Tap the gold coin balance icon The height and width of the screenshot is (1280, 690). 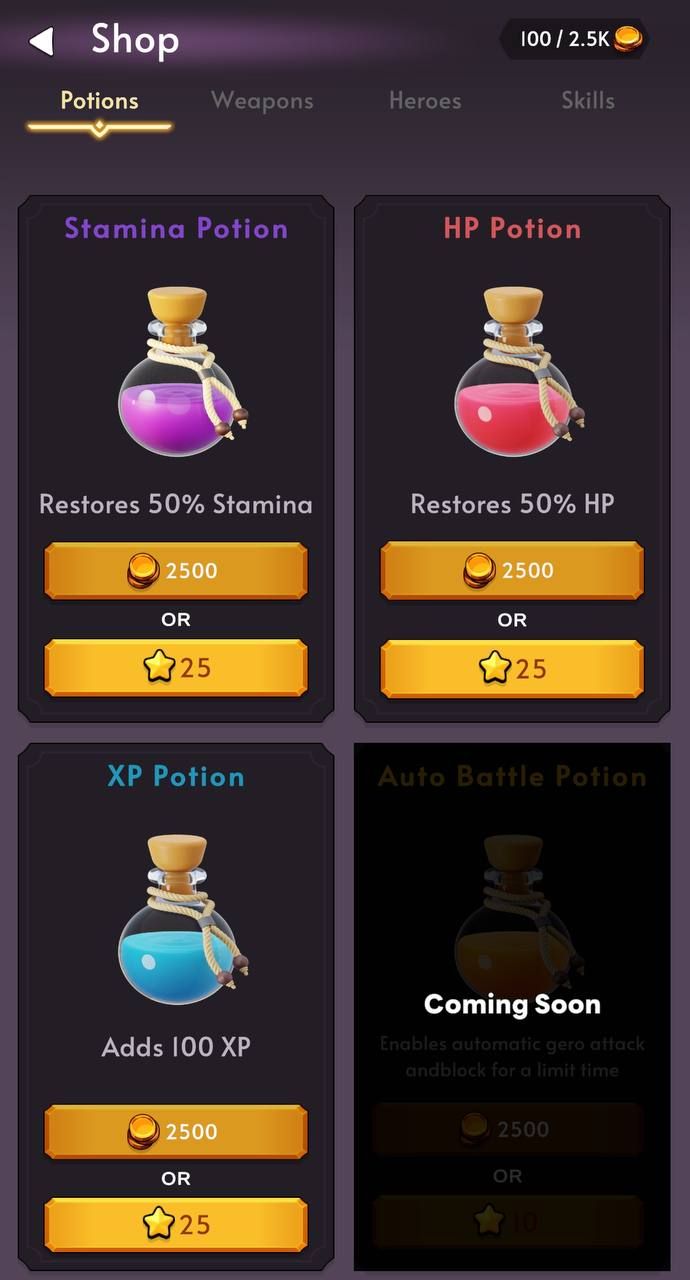(x=627, y=39)
